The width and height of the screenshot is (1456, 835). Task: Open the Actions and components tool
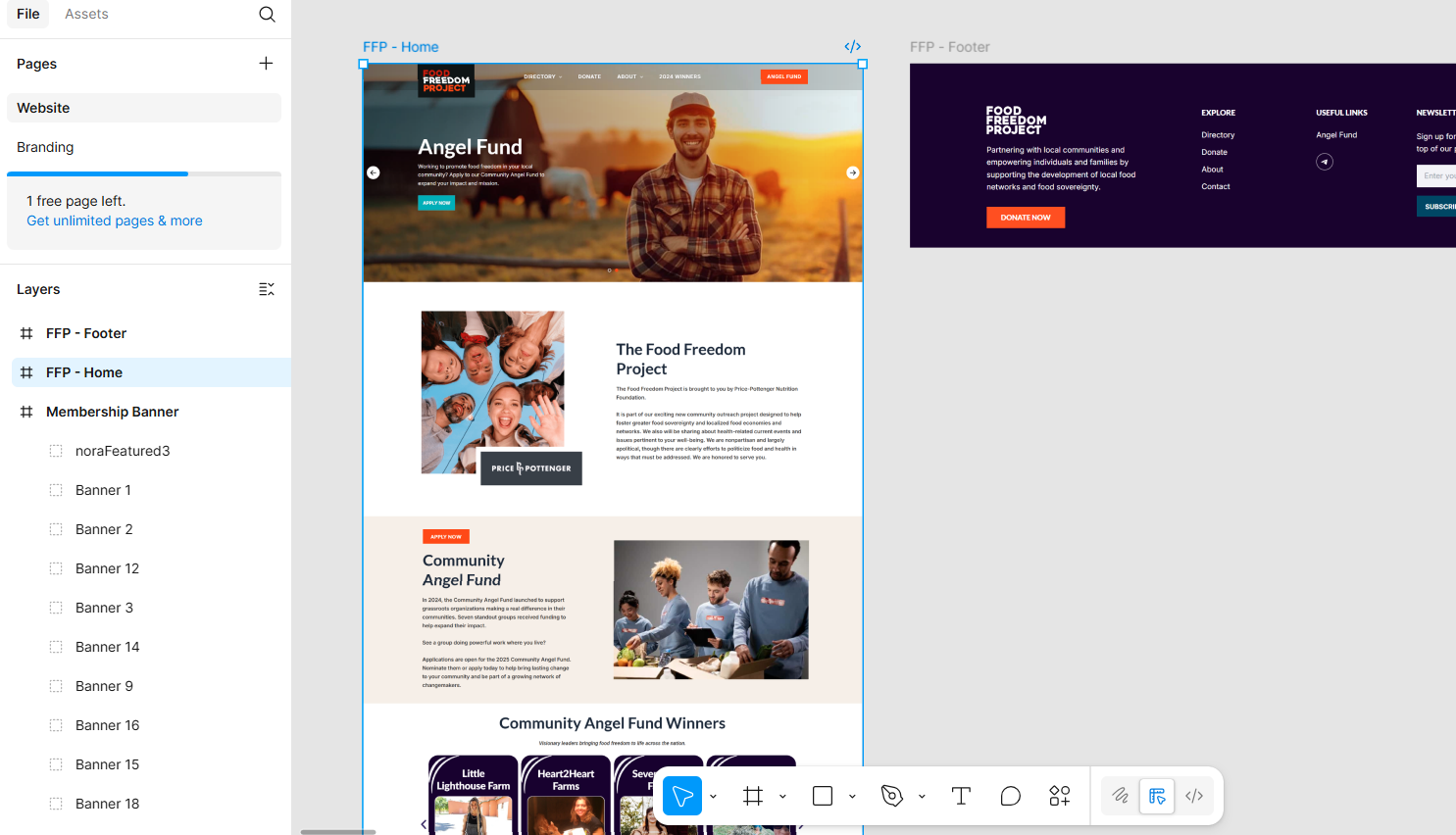(1060, 796)
